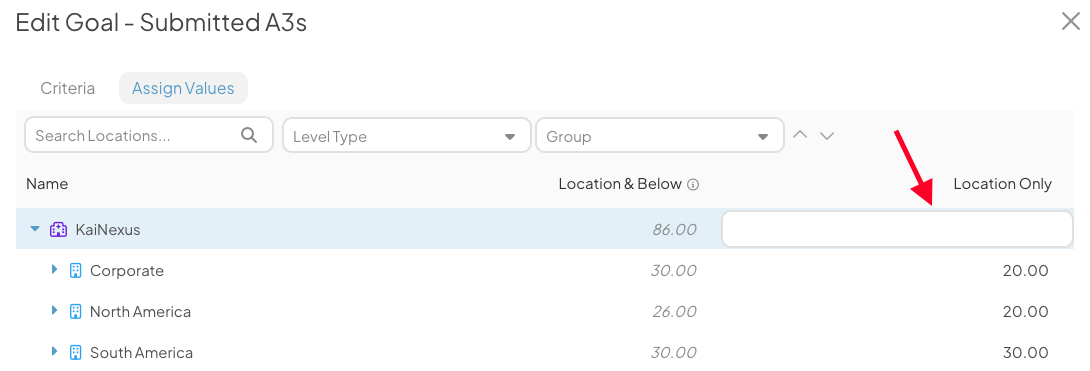Click the search magnifier icon
The height and width of the screenshot is (371, 1090).
[249, 135]
